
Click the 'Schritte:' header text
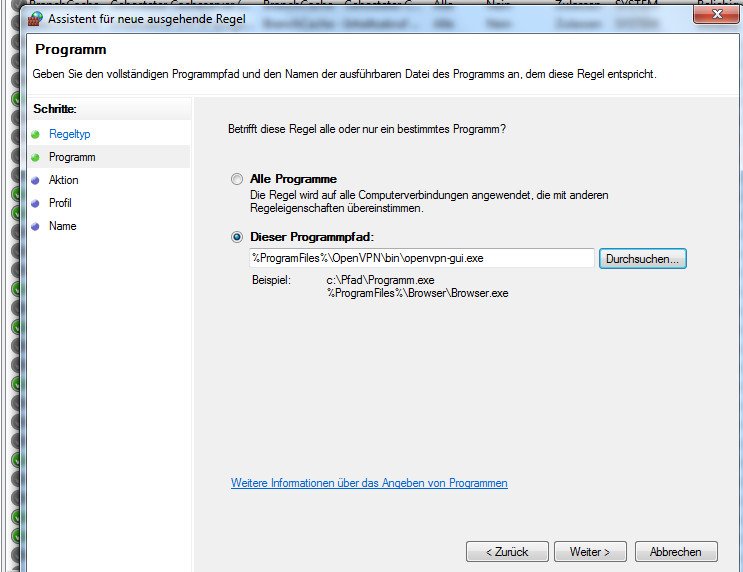[x=54, y=109]
